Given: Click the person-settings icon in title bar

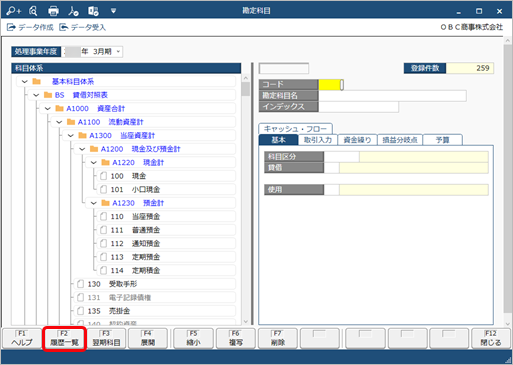Looking at the screenshot, I should coord(73,11).
